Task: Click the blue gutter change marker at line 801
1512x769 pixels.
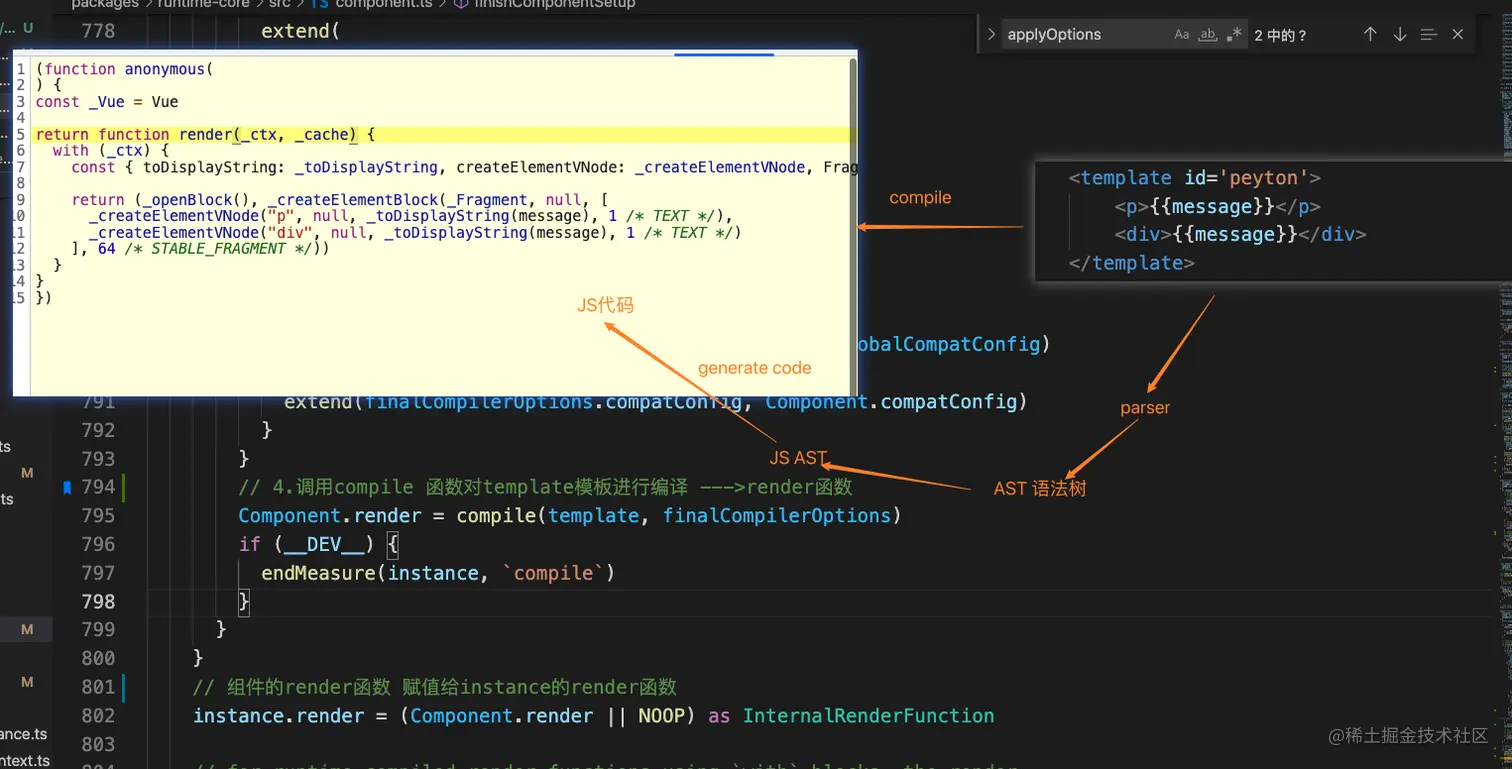Action: (x=124, y=687)
